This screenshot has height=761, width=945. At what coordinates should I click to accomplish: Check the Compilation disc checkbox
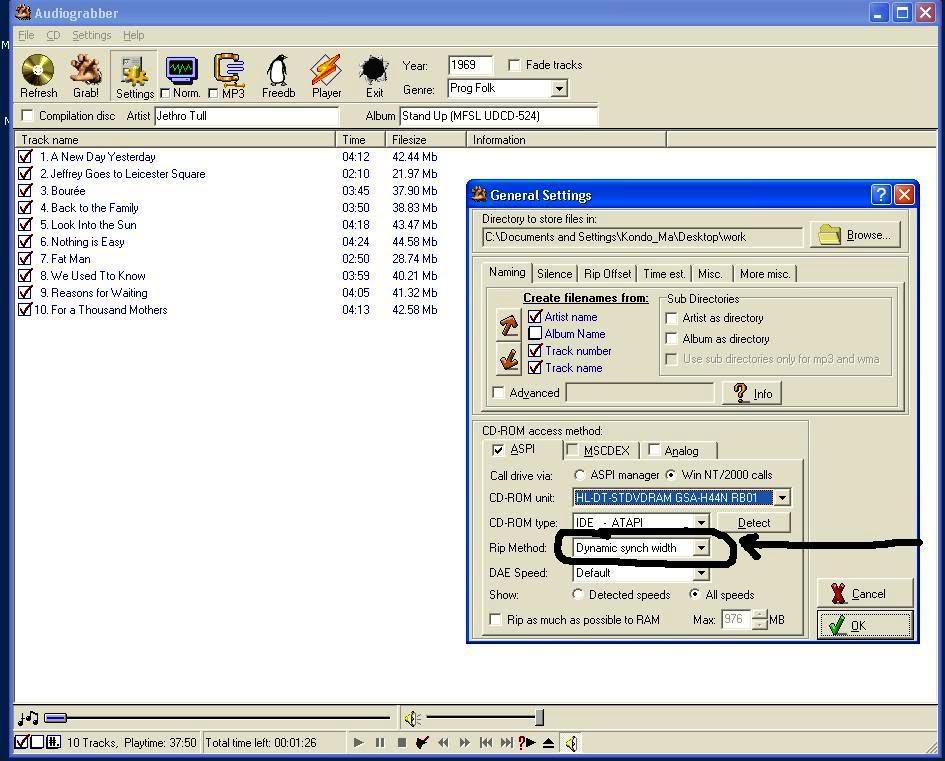(x=27, y=115)
